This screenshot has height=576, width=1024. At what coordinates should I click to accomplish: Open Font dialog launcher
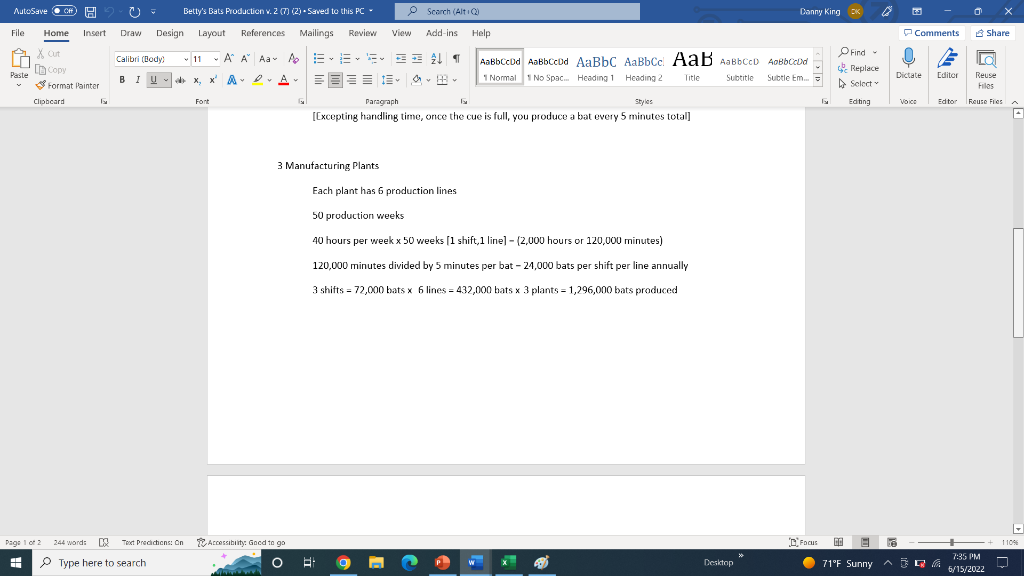click(301, 102)
